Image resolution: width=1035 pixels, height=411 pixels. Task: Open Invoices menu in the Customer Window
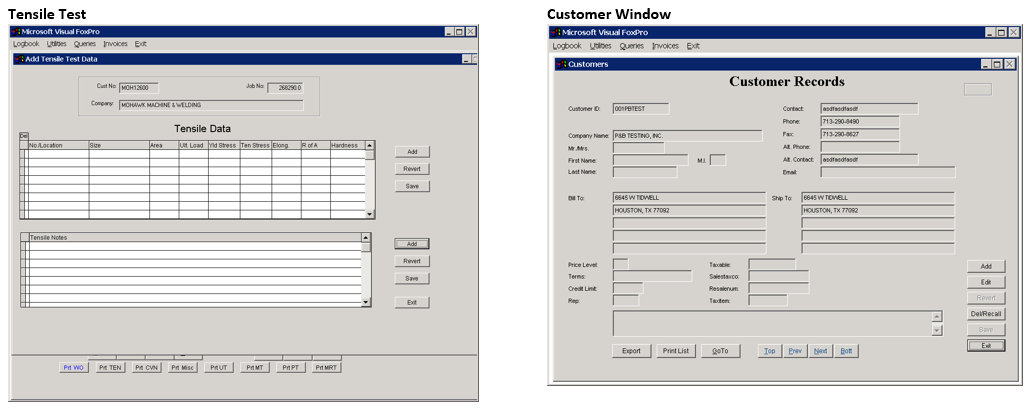coord(665,46)
